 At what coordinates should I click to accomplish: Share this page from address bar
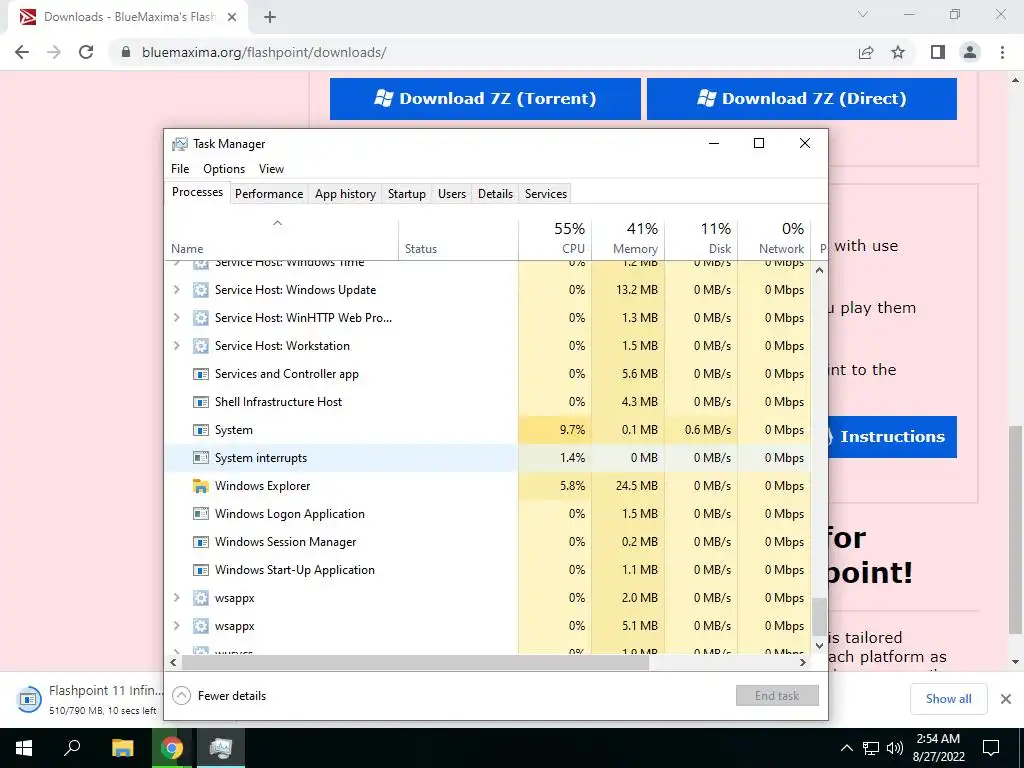pyautogui.click(x=866, y=52)
